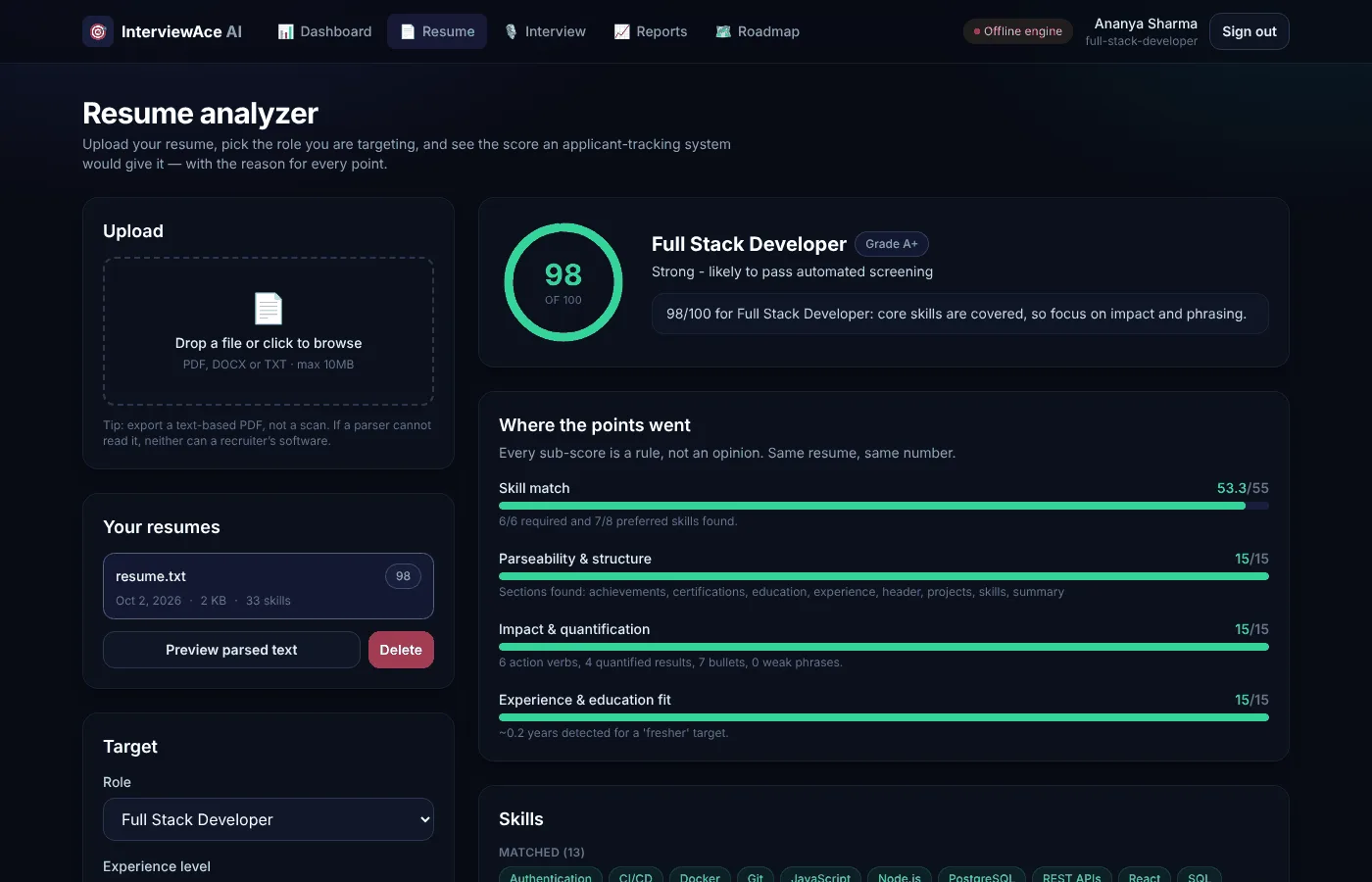Open the Role dropdown showing Full Stack Developer
The width and height of the screenshot is (1372, 882).
269,819
